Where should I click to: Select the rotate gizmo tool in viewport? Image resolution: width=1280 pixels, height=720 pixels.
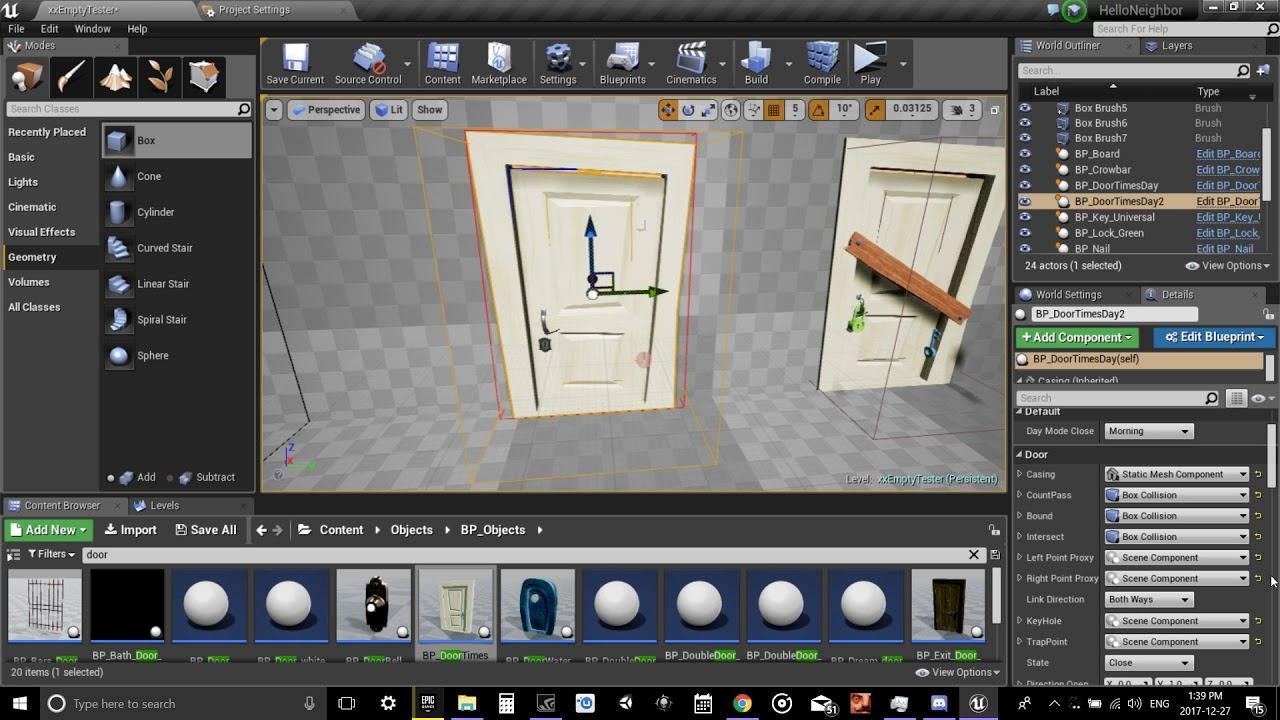click(x=688, y=110)
